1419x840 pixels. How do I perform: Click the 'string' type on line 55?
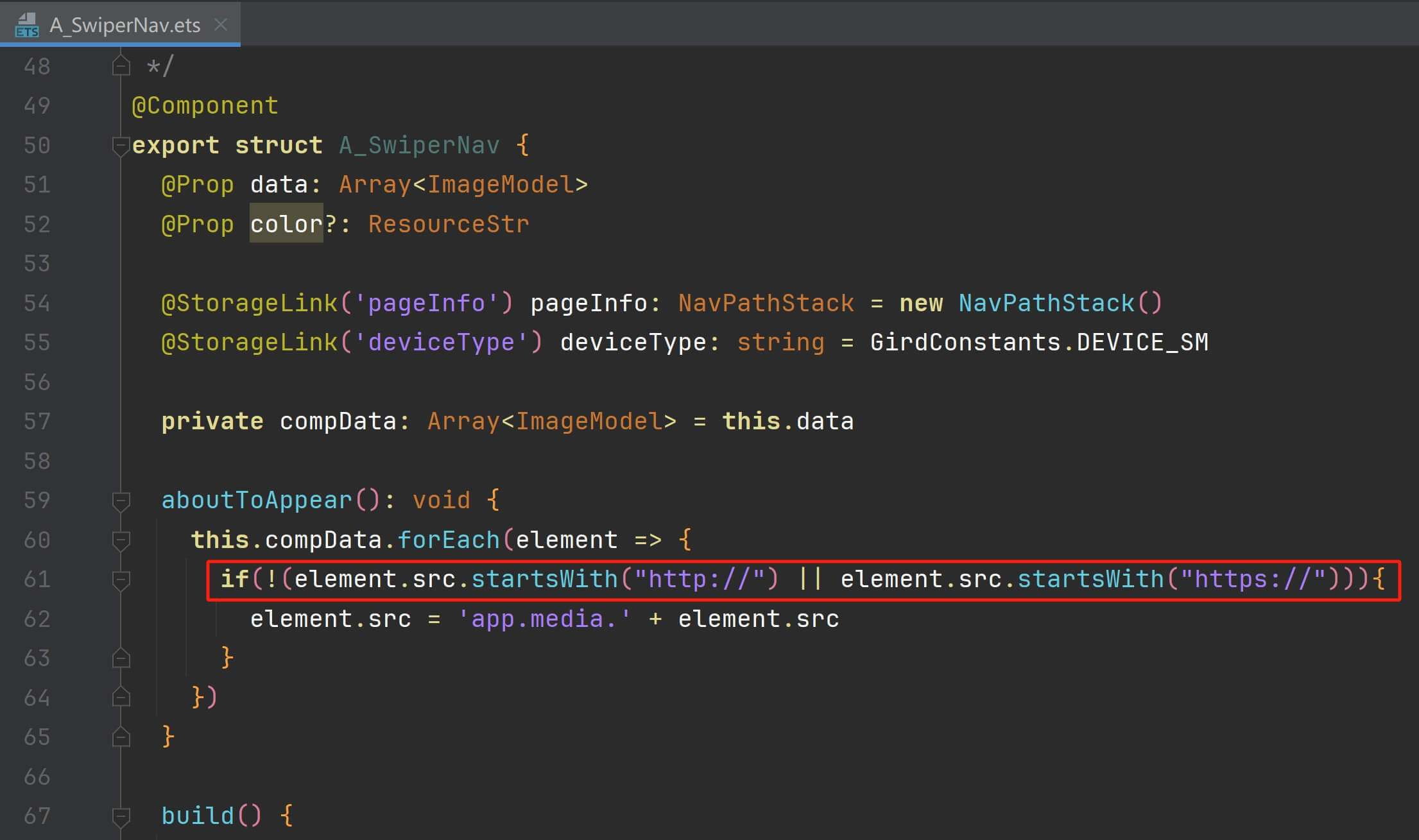coord(780,343)
